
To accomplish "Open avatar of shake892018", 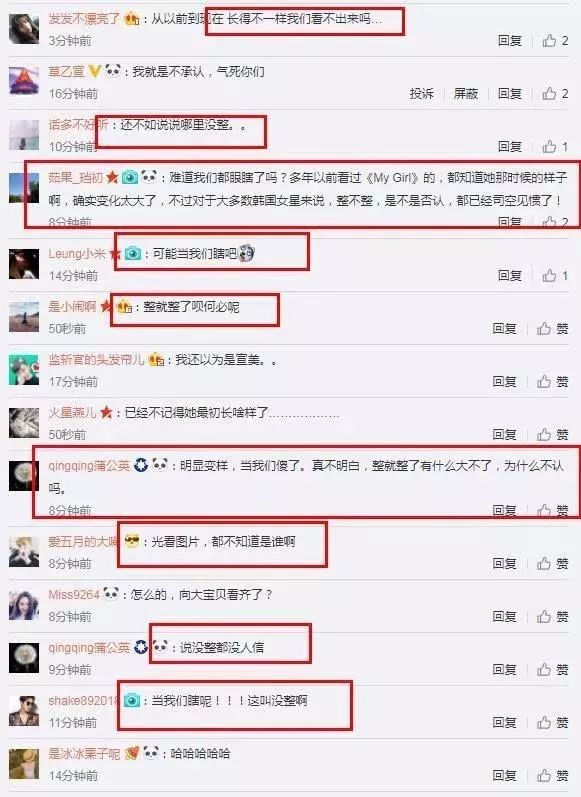I will click(x=24, y=711).
